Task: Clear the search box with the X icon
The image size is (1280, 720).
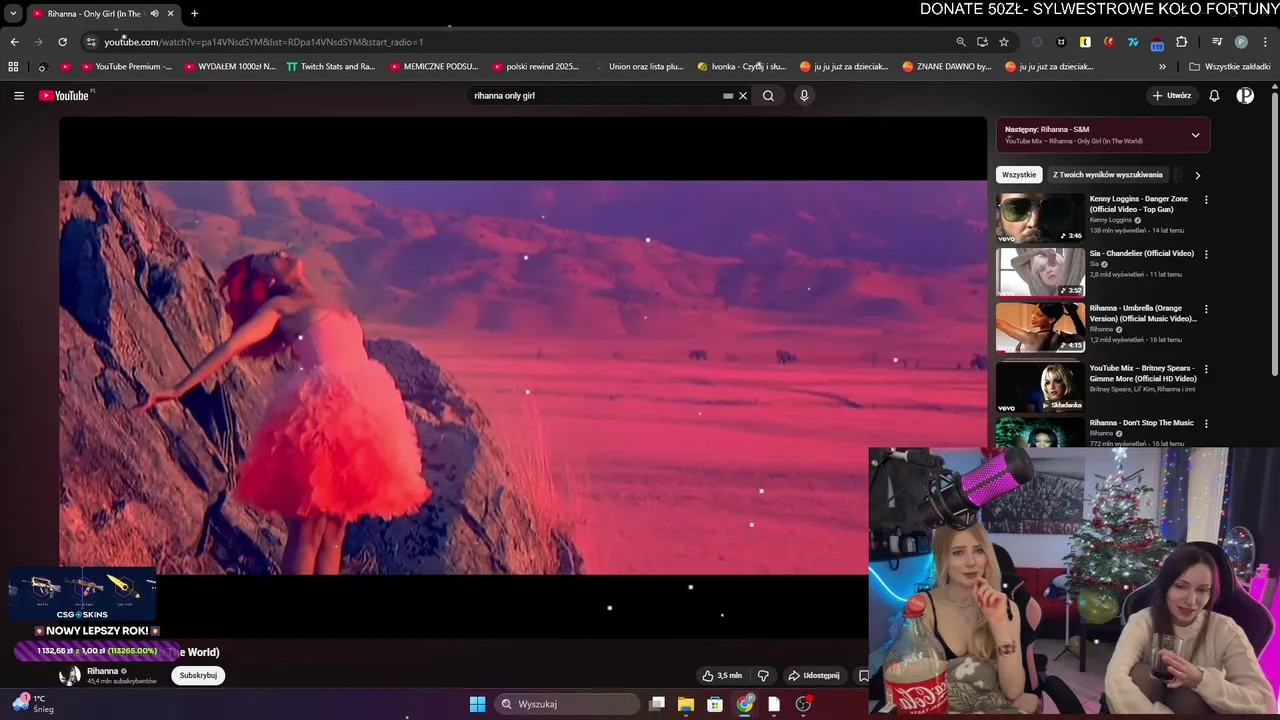Action: (x=743, y=96)
